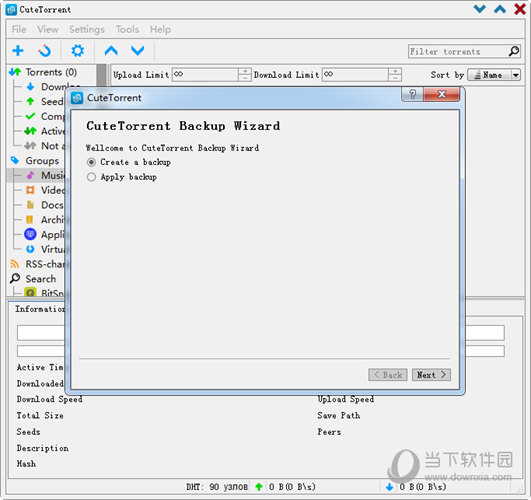This screenshot has width=531, height=500.
Task: Open the View menu
Action: coord(48,29)
